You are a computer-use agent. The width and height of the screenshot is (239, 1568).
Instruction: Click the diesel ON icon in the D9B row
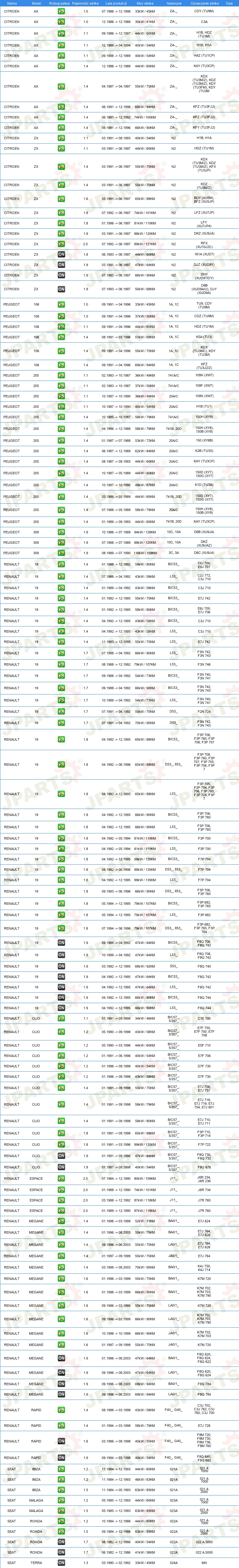pos(61,289)
